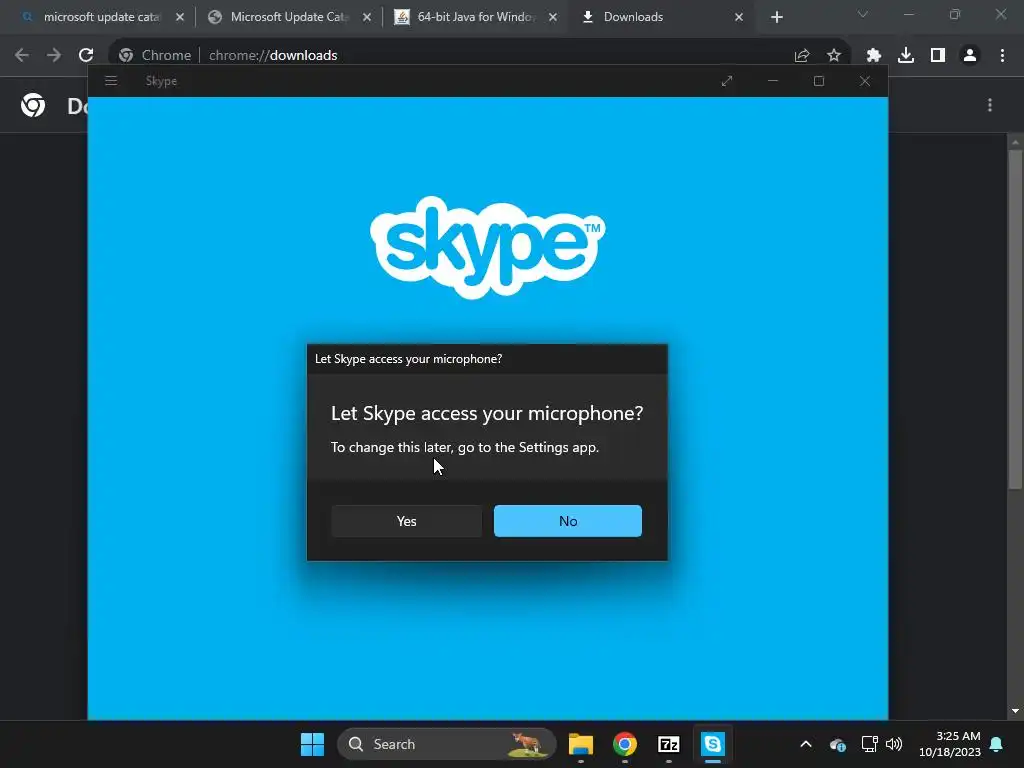Open Chrome profile avatar

(x=970, y=56)
